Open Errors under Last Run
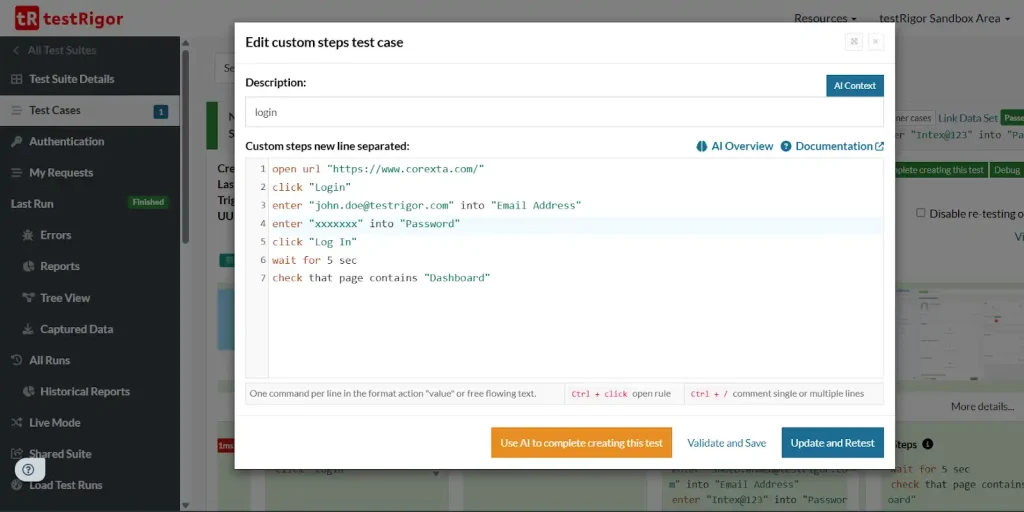The height and width of the screenshot is (512, 1024). coord(56,235)
